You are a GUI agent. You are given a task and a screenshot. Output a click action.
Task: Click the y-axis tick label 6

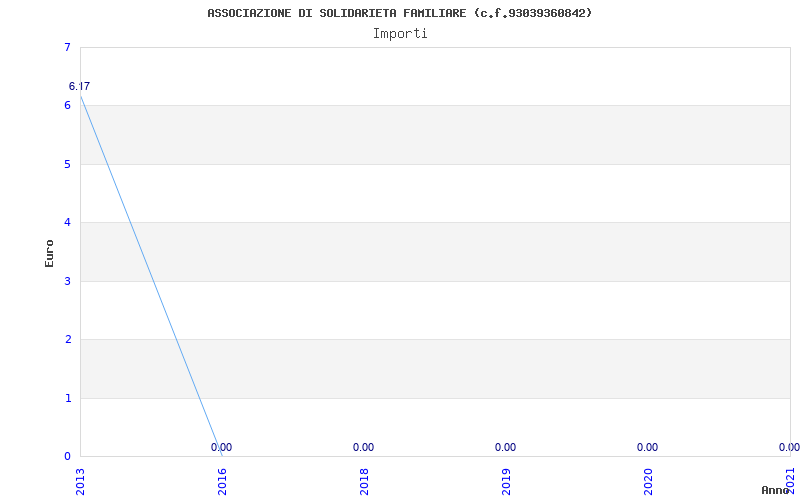coord(67,106)
